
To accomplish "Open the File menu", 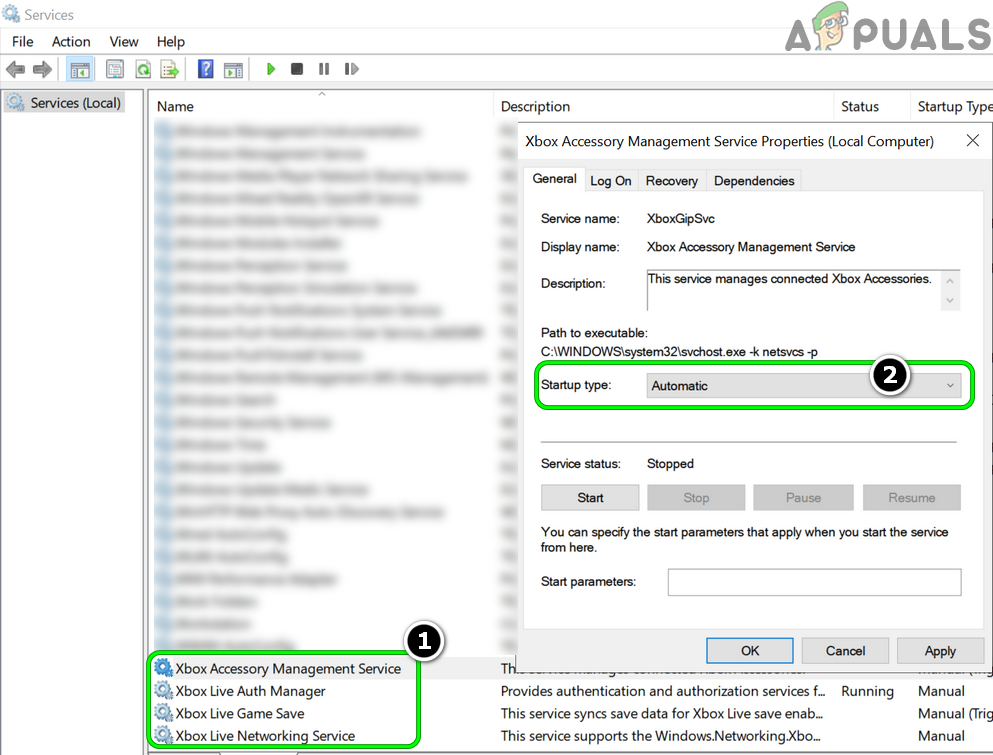I will (22, 42).
